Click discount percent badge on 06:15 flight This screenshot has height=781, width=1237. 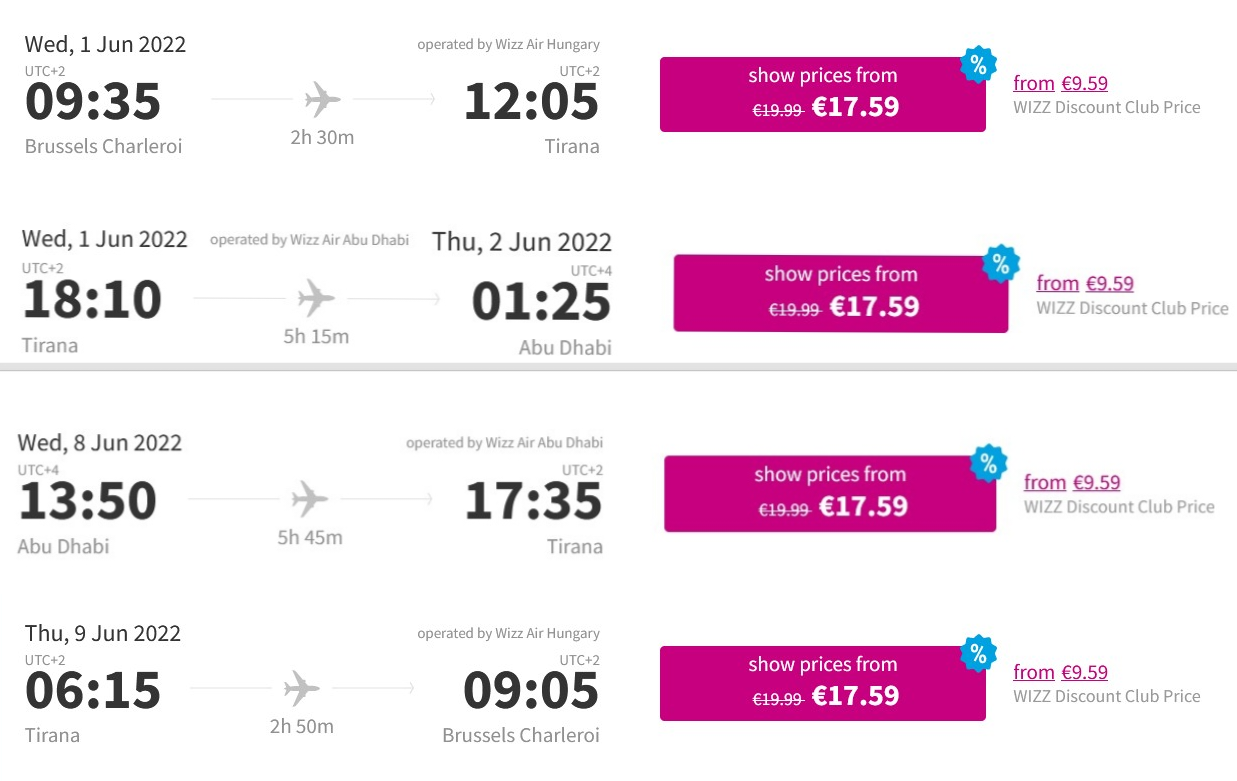(977, 654)
